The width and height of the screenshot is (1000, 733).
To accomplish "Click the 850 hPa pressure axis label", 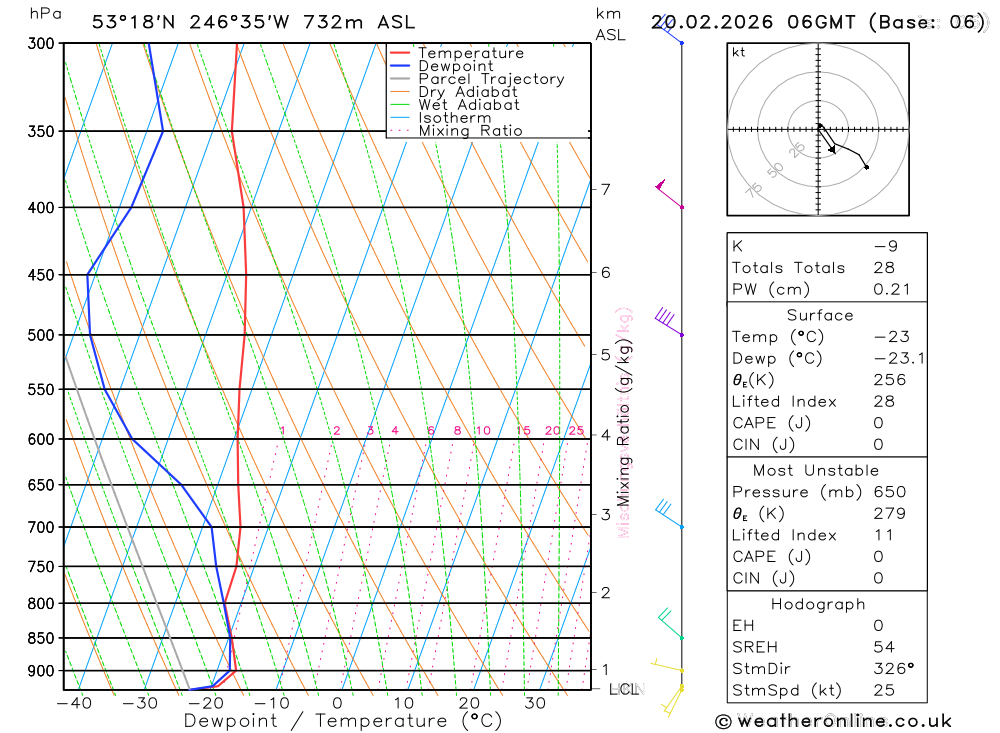I will (41, 638).
